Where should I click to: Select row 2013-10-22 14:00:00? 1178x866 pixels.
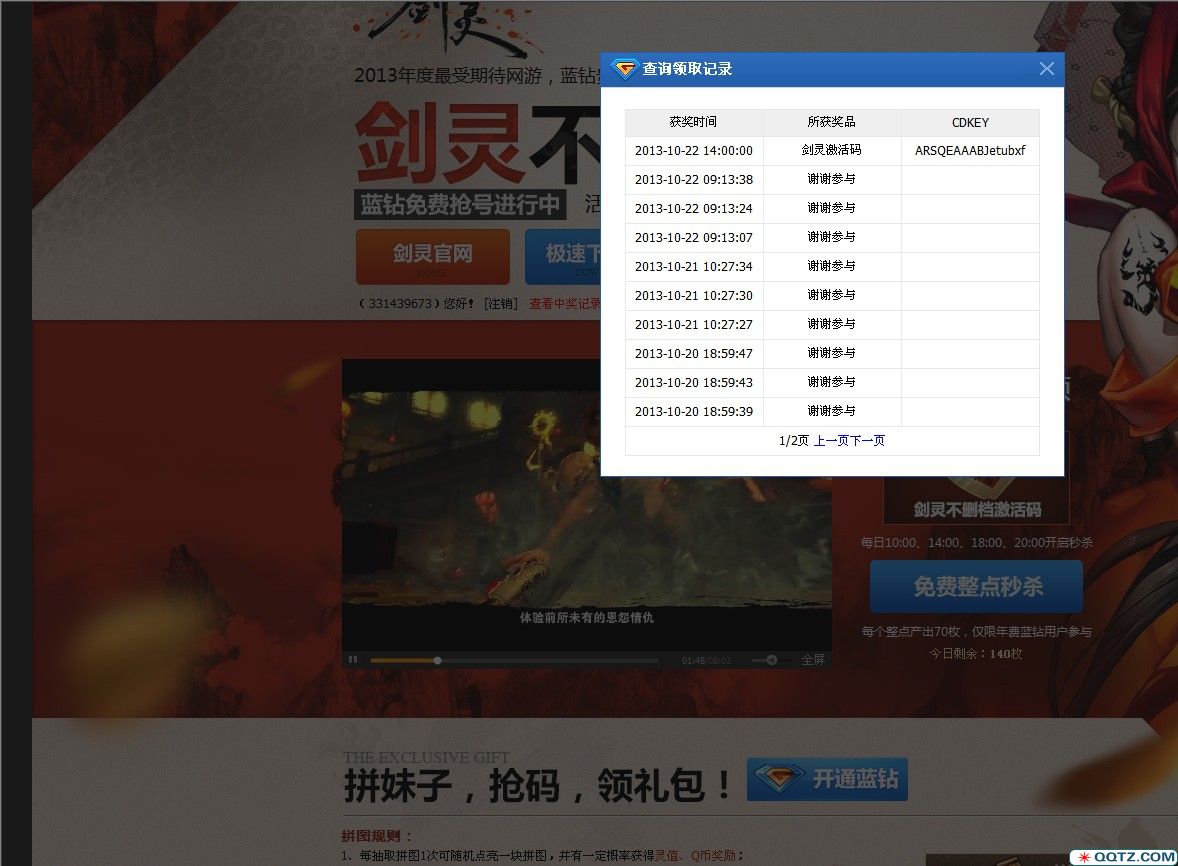[832, 150]
